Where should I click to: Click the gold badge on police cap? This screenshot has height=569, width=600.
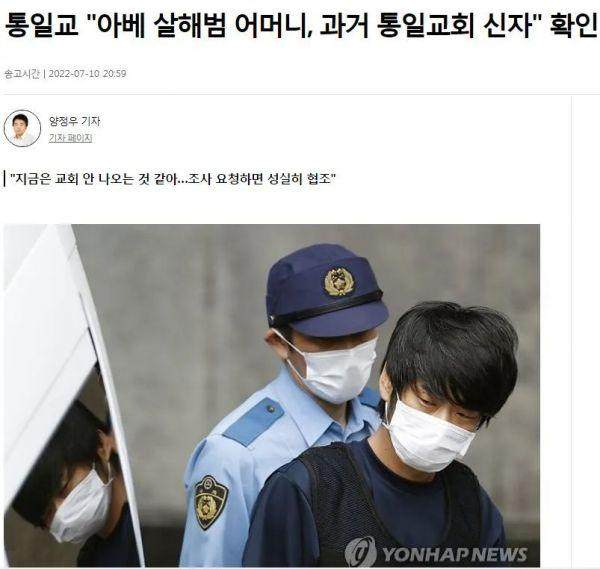tap(339, 281)
